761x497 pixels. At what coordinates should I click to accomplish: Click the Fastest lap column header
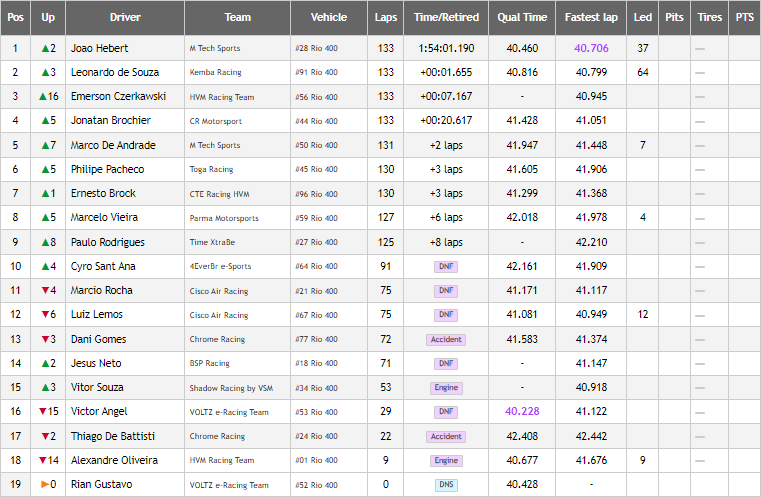pyautogui.click(x=592, y=17)
